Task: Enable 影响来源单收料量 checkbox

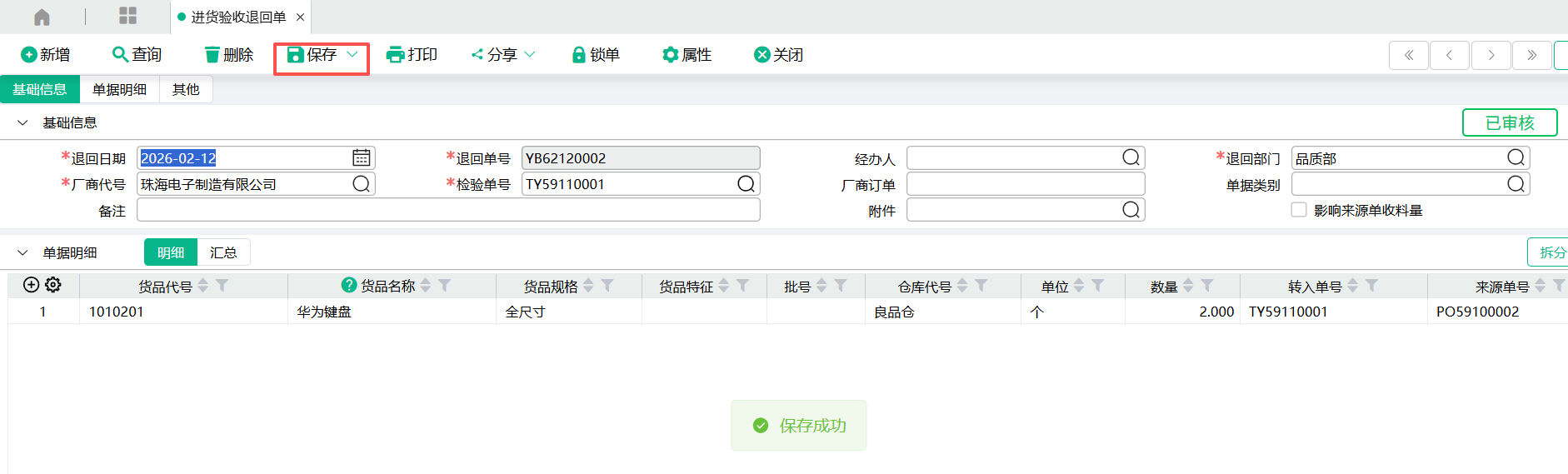Action: (x=1299, y=210)
